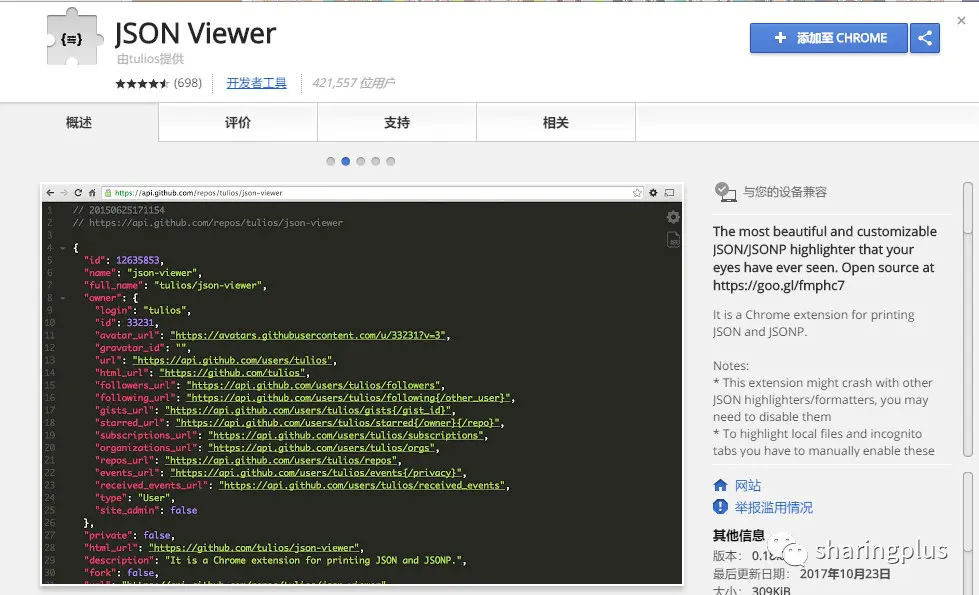
Task: Click the browser back arrow in screenshot
Action: [x=51, y=193]
